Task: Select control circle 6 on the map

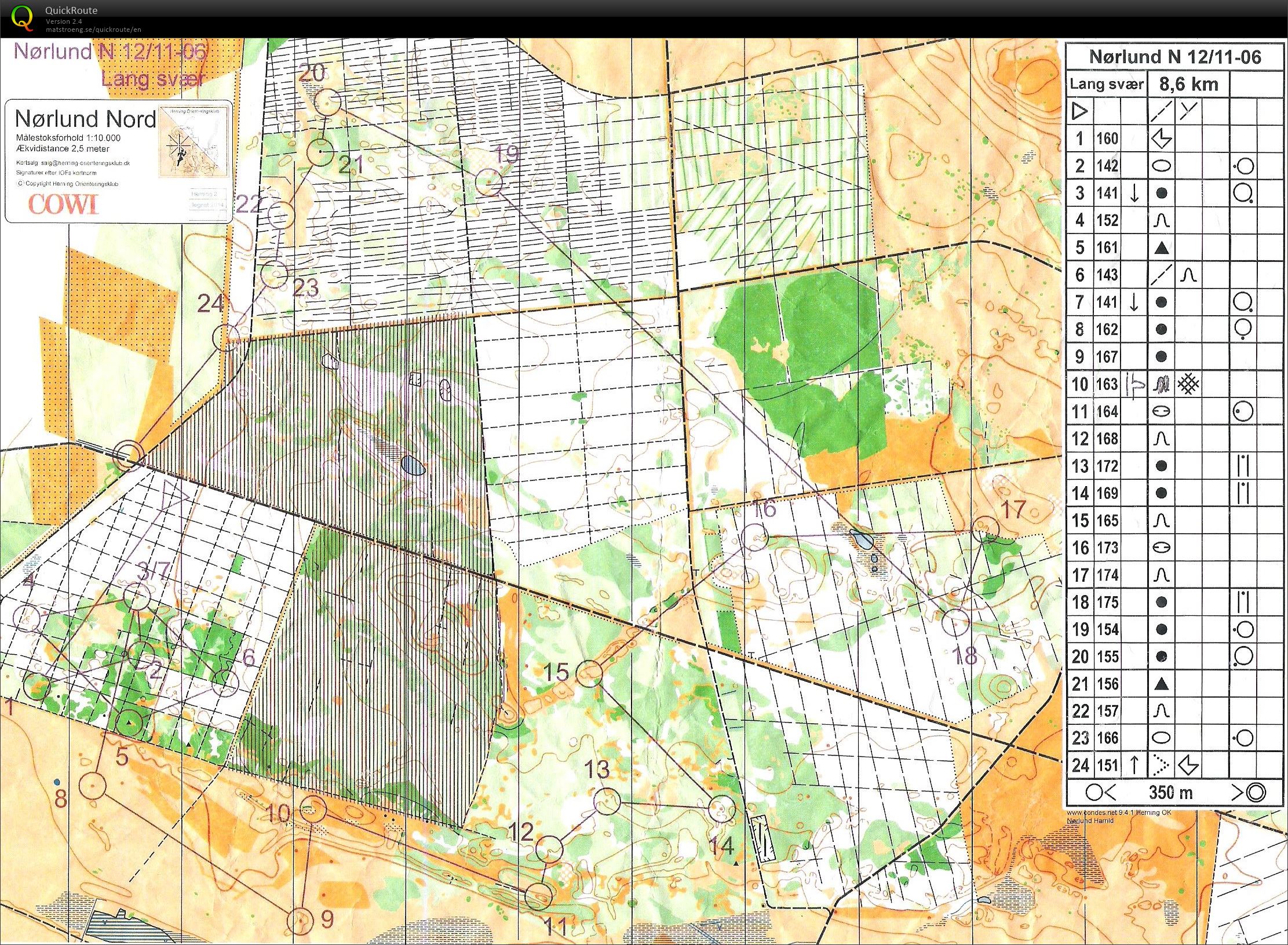Action: (x=225, y=683)
